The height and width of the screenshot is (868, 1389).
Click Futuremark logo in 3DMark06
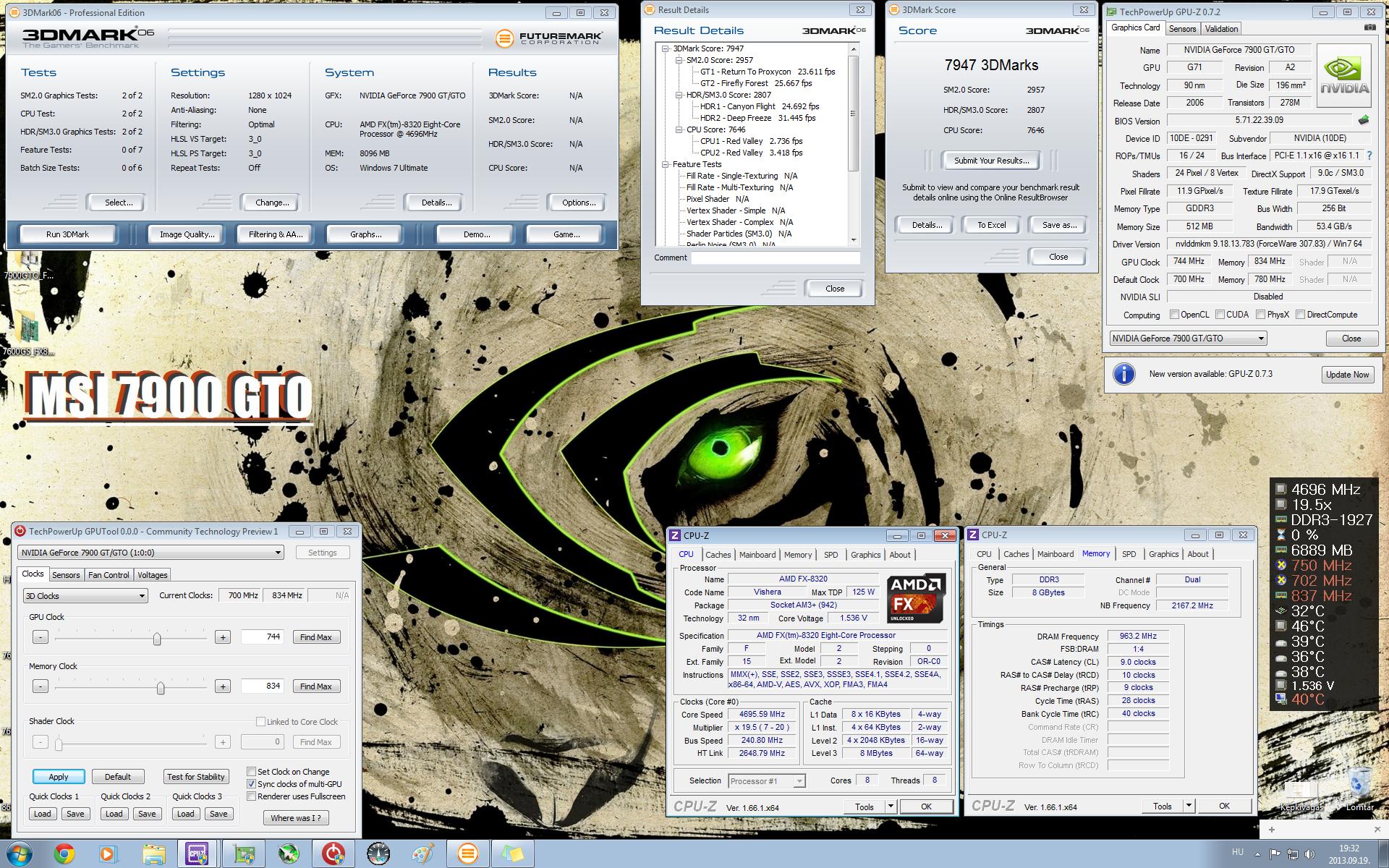click(x=549, y=38)
